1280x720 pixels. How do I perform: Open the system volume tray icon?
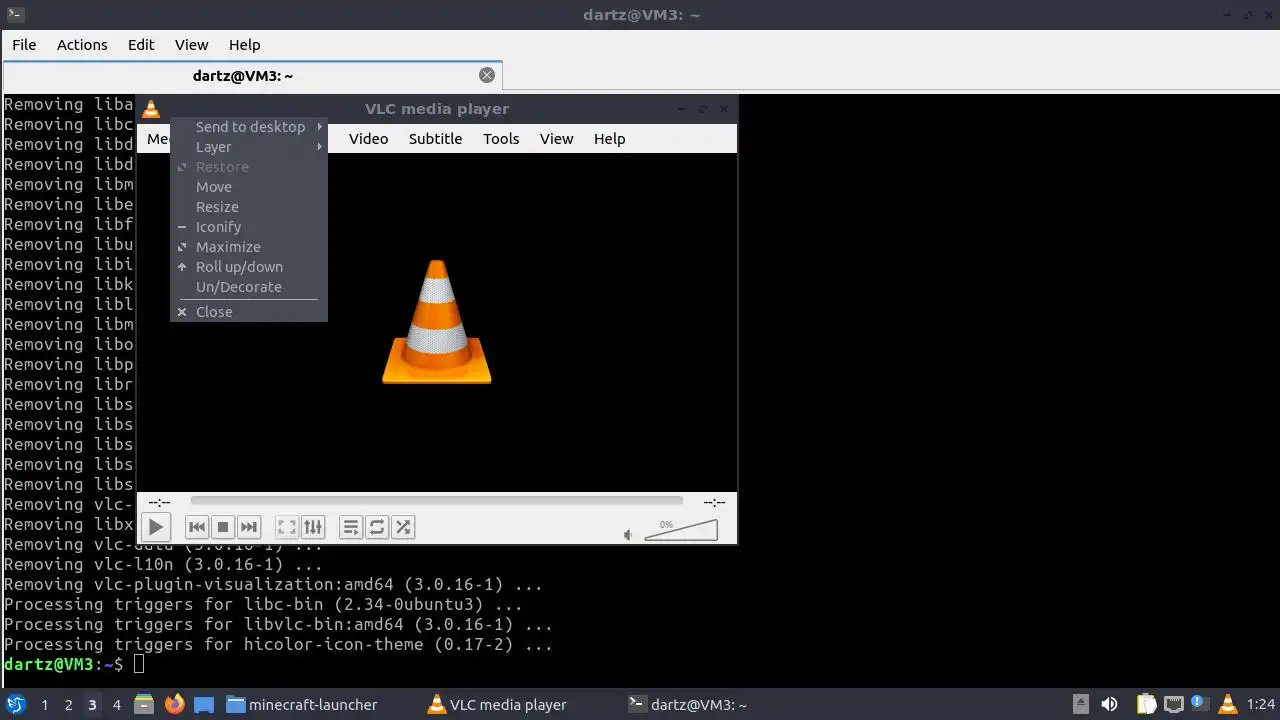click(x=1109, y=704)
